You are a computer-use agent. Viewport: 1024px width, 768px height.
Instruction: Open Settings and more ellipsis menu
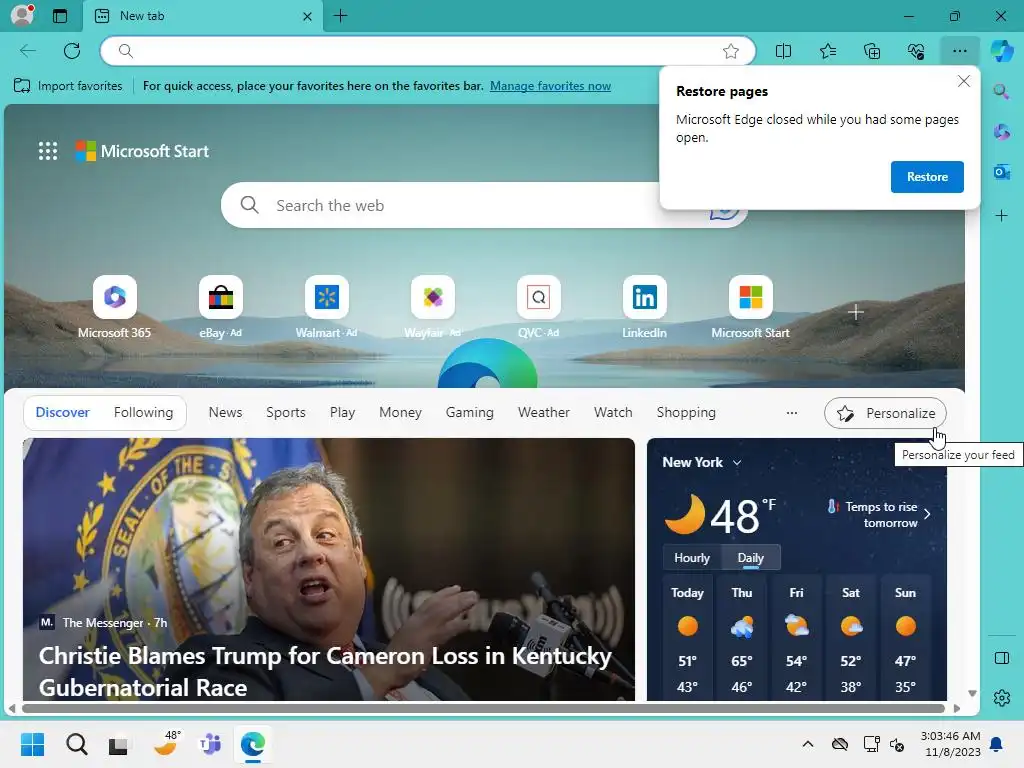(x=959, y=51)
